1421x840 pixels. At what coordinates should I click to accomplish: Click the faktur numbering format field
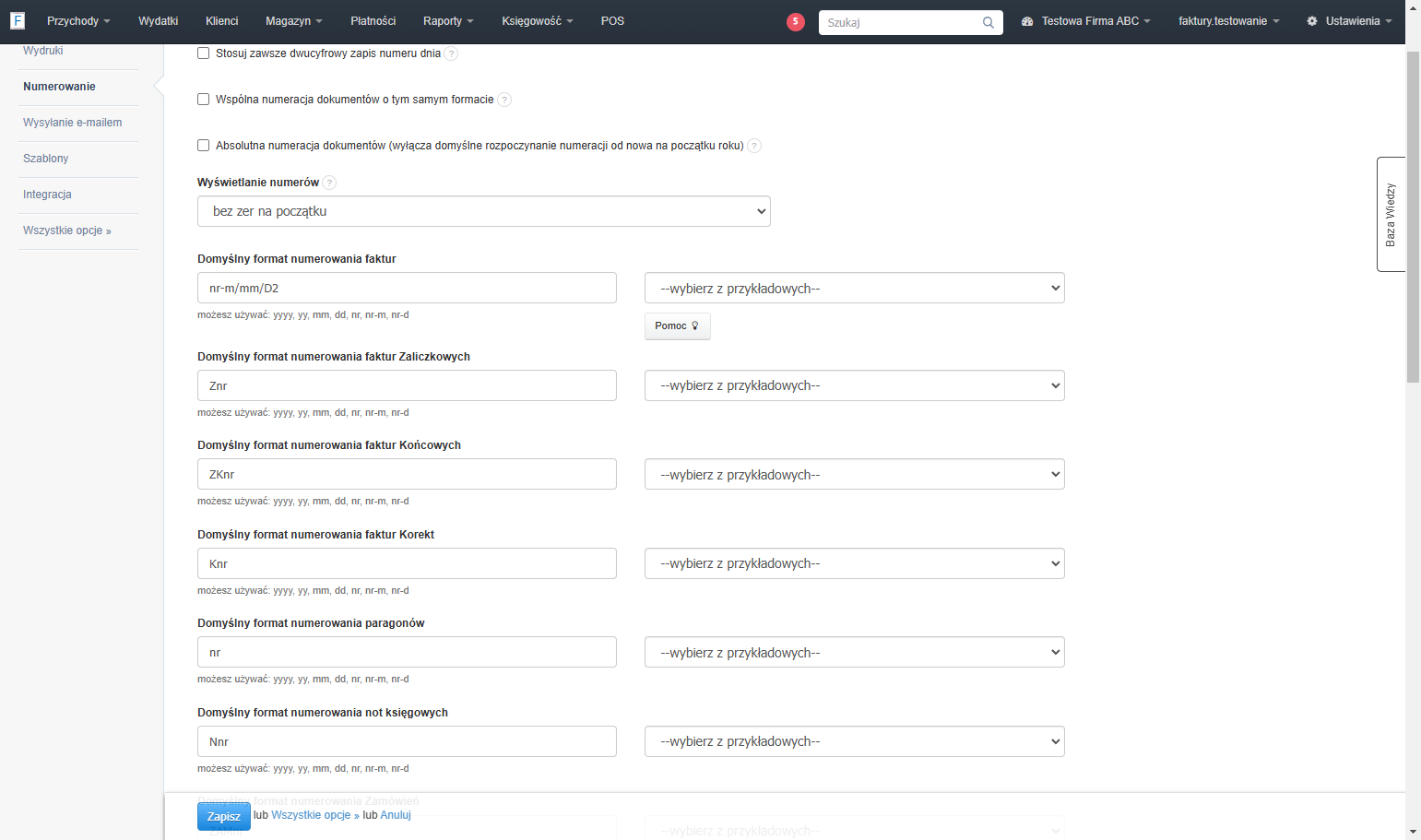click(407, 288)
